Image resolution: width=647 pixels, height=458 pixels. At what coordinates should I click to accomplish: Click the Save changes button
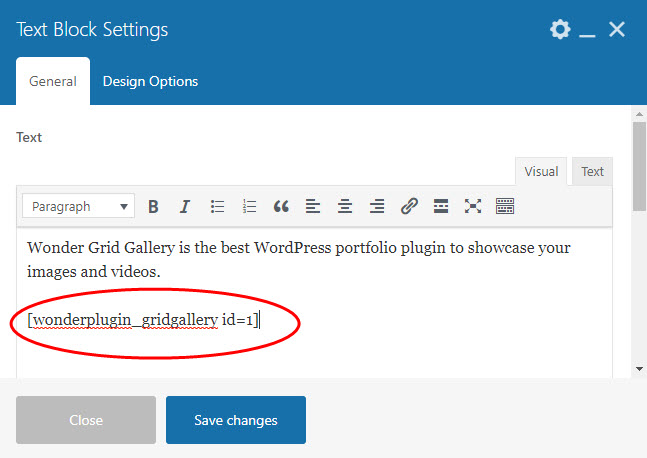[x=236, y=420]
